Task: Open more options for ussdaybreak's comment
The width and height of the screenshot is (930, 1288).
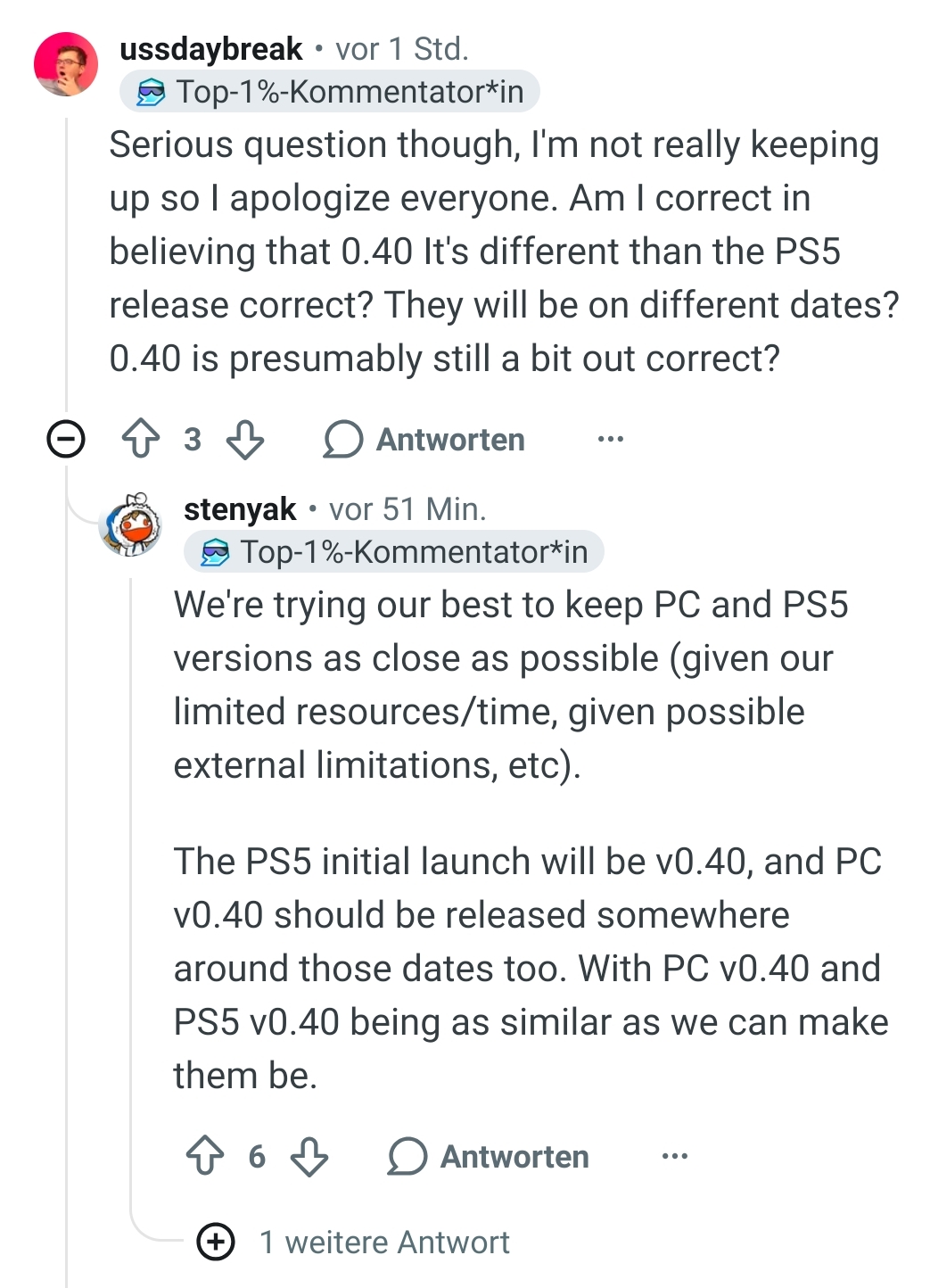Action: click(611, 440)
